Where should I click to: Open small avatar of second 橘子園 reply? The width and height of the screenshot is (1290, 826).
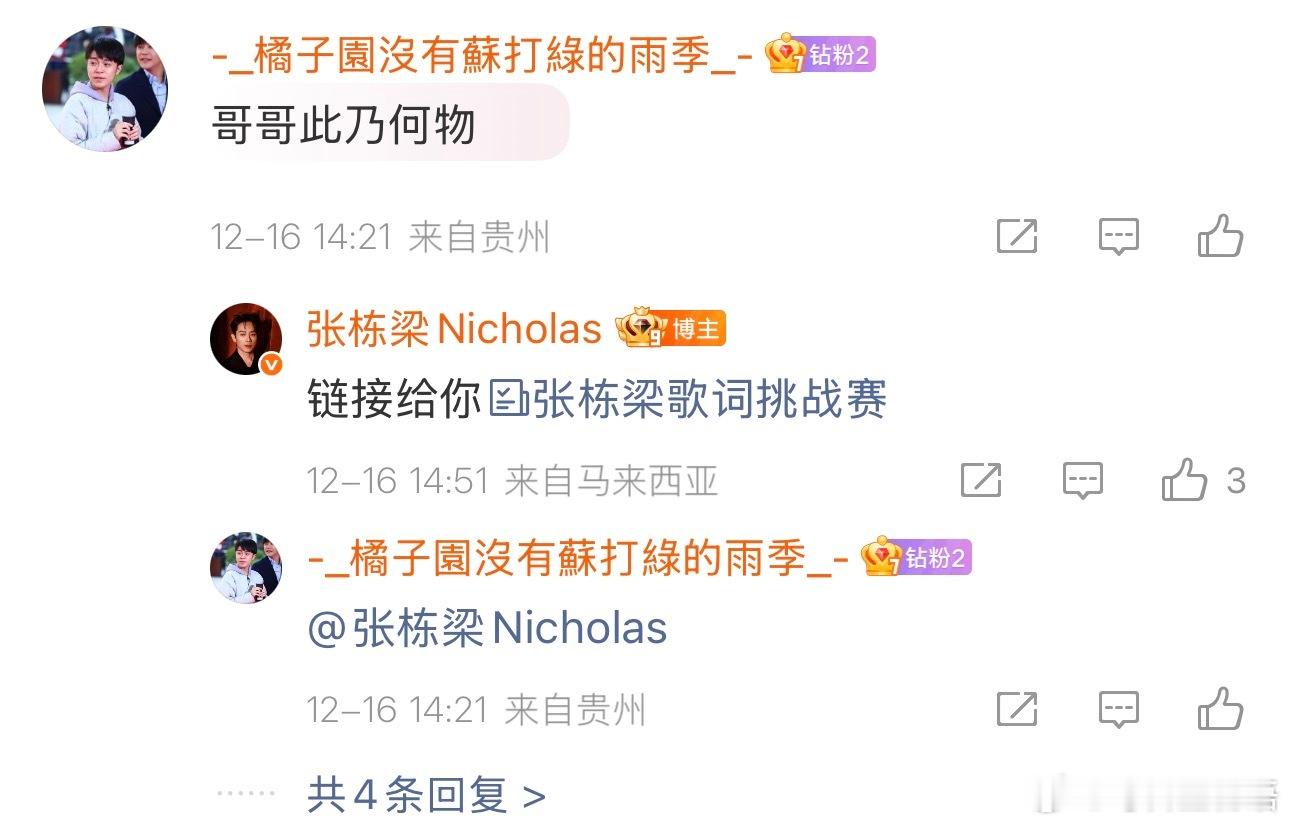click(246, 567)
